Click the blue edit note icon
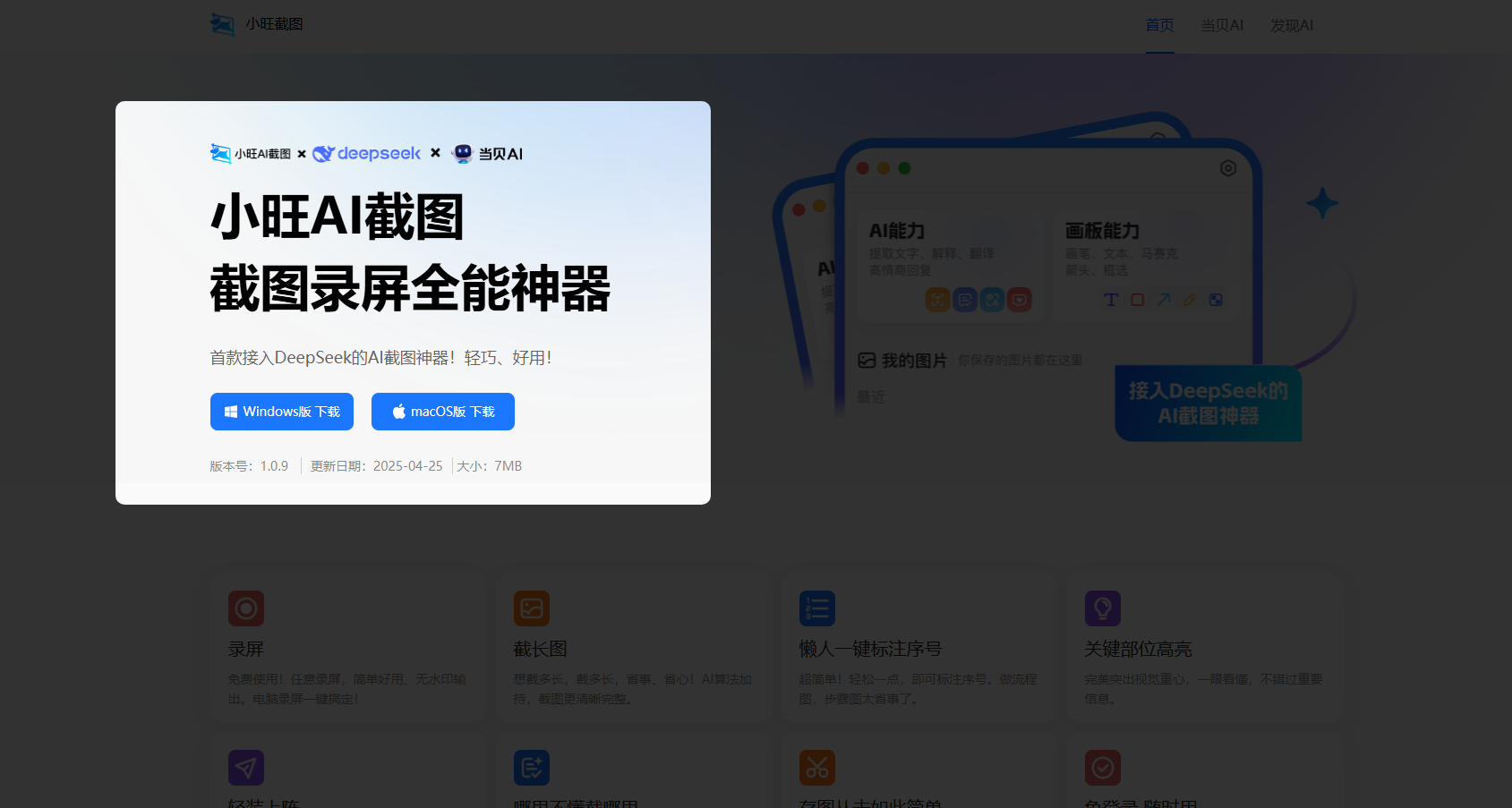Screen dimensions: 1512x808 tap(532, 768)
